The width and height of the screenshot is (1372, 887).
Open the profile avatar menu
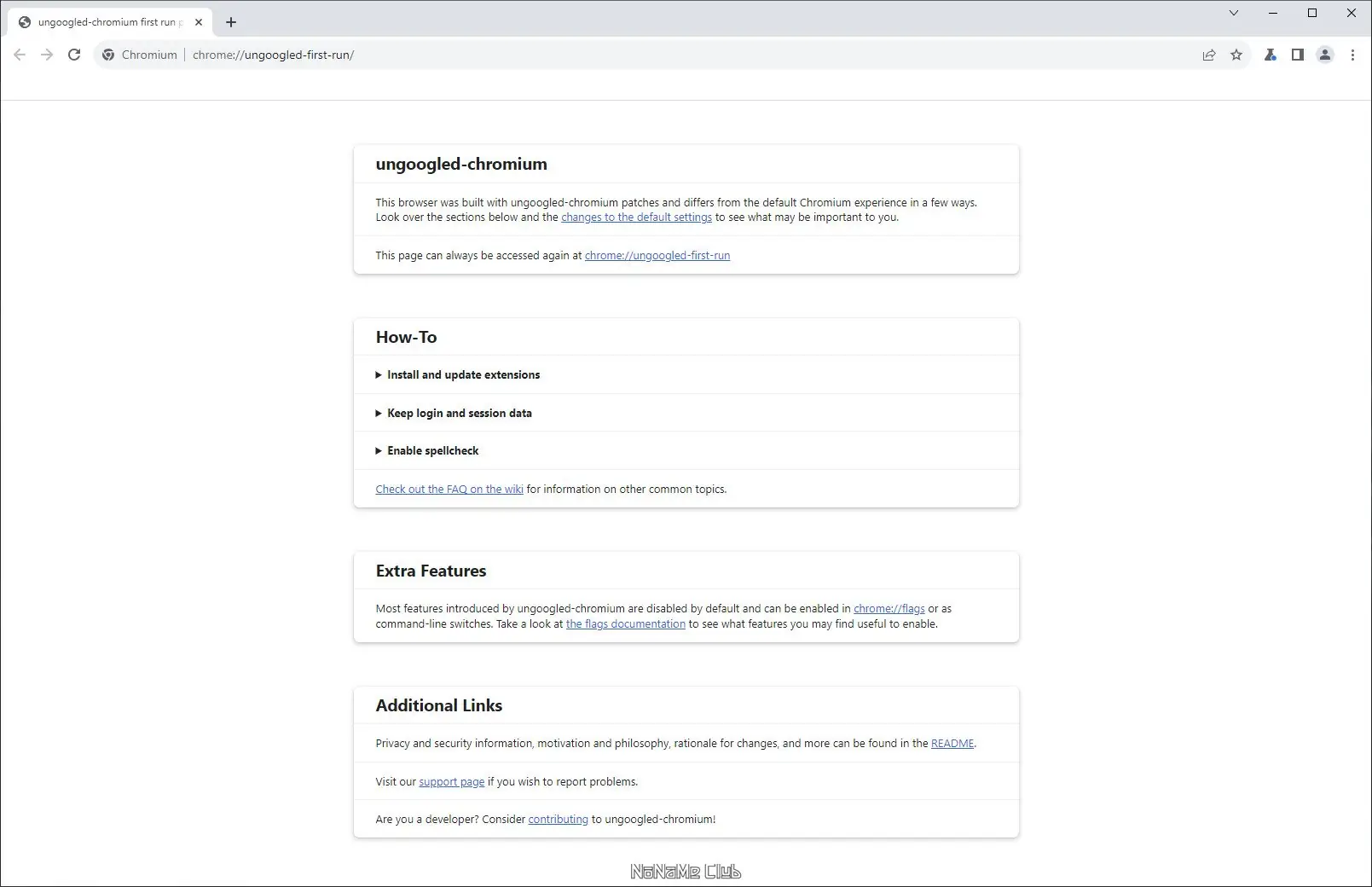click(1324, 55)
